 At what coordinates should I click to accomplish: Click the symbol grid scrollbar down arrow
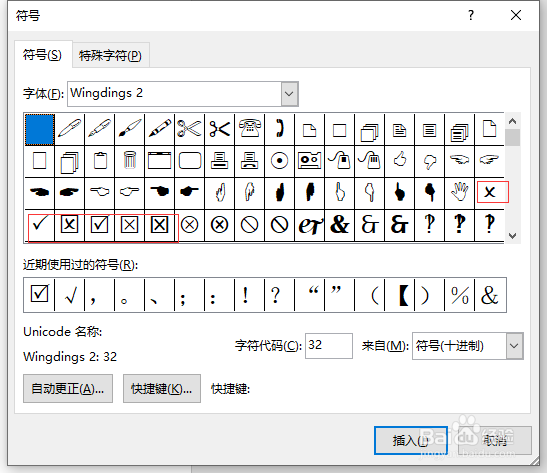tap(512, 236)
